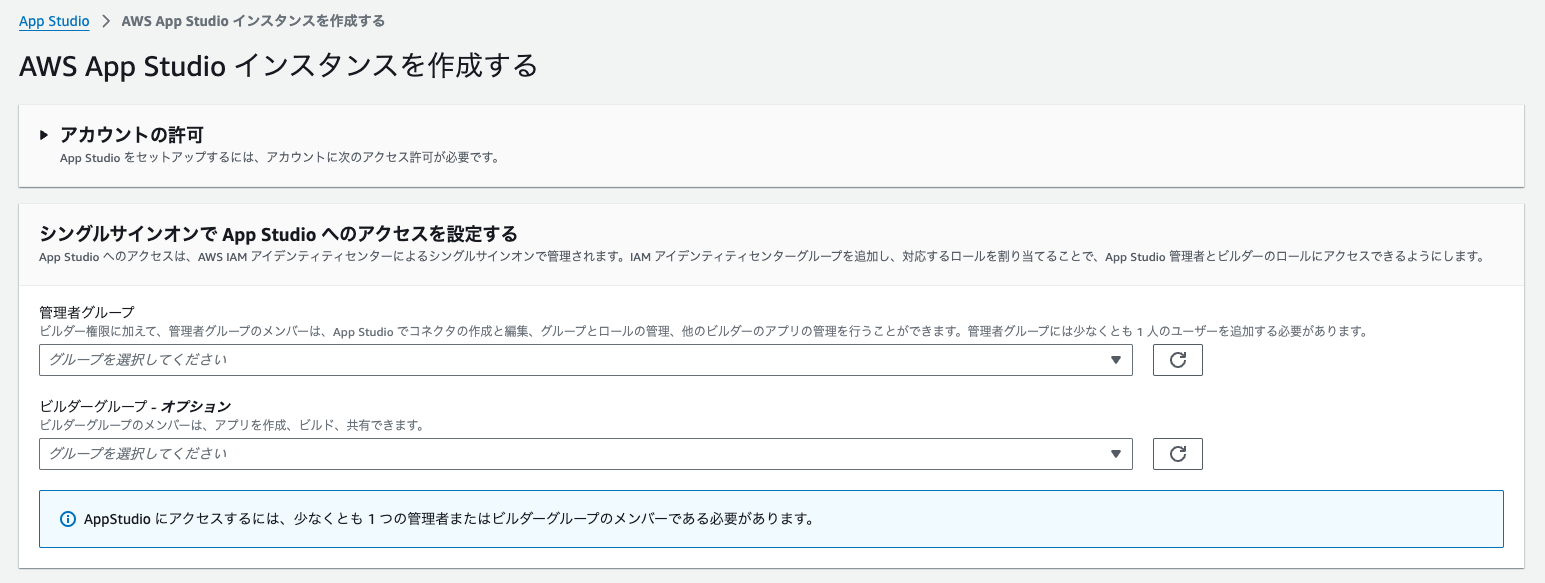Open the 管理者グループ group dropdown
This screenshot has height=583, width=1545.
coord(585,360)
